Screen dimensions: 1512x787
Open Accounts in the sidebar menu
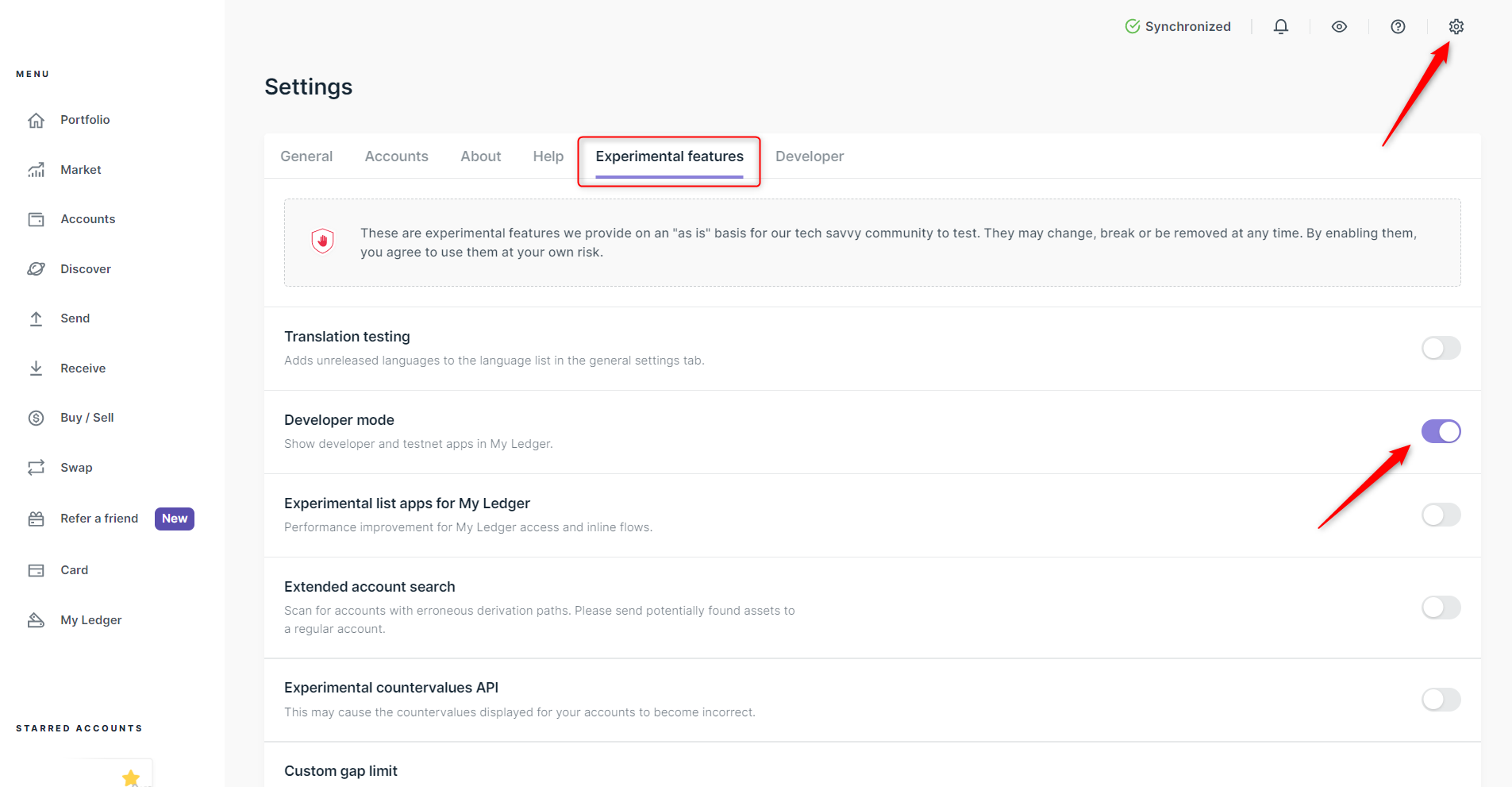[x=88, y=219]
